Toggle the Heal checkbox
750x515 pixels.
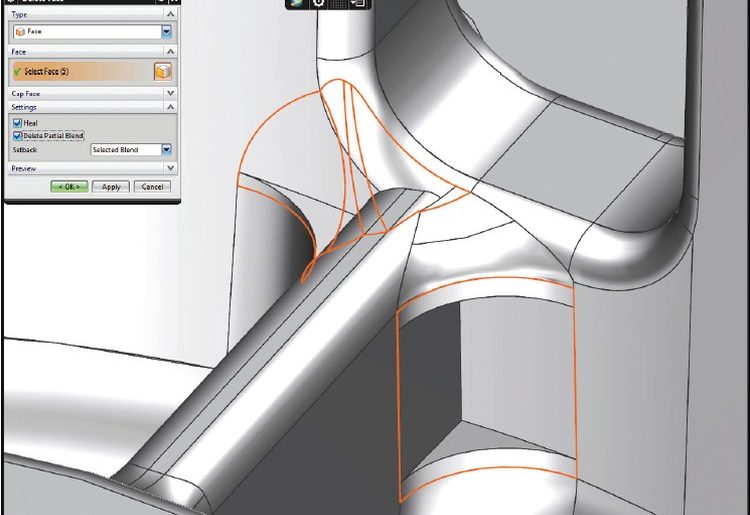click(17, 123)
